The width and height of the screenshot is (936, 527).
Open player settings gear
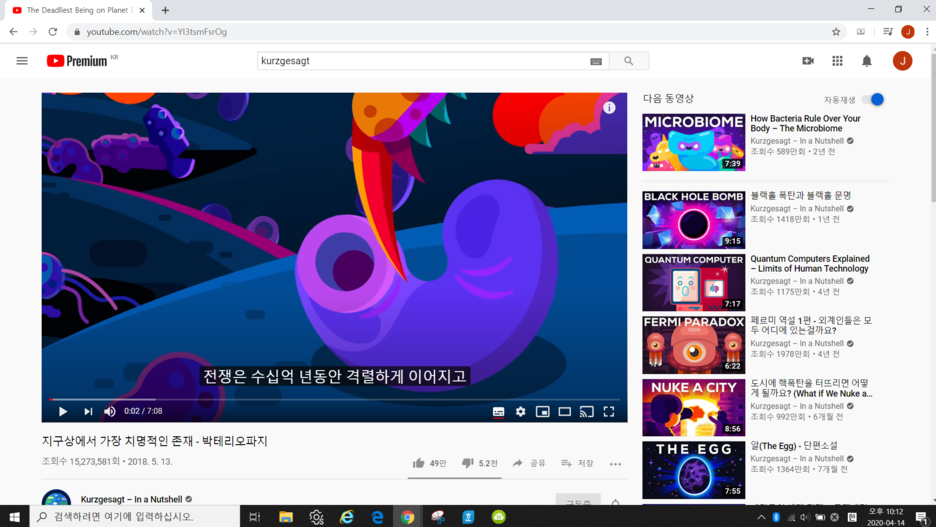[x=521, y=412]
